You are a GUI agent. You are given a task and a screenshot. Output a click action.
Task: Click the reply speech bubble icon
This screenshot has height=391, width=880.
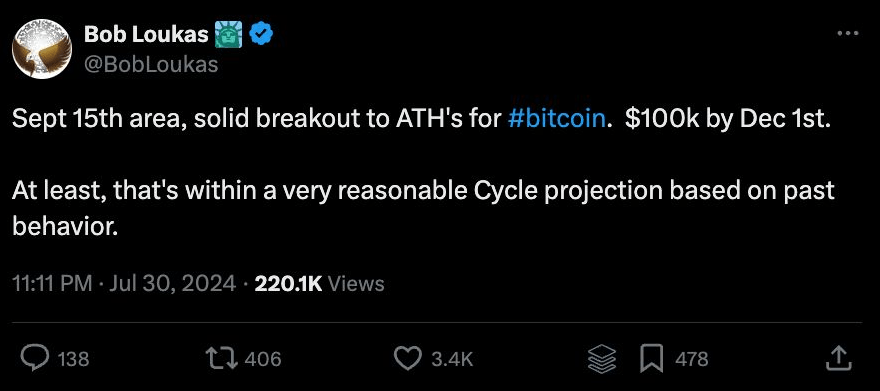tap(35, 358)
